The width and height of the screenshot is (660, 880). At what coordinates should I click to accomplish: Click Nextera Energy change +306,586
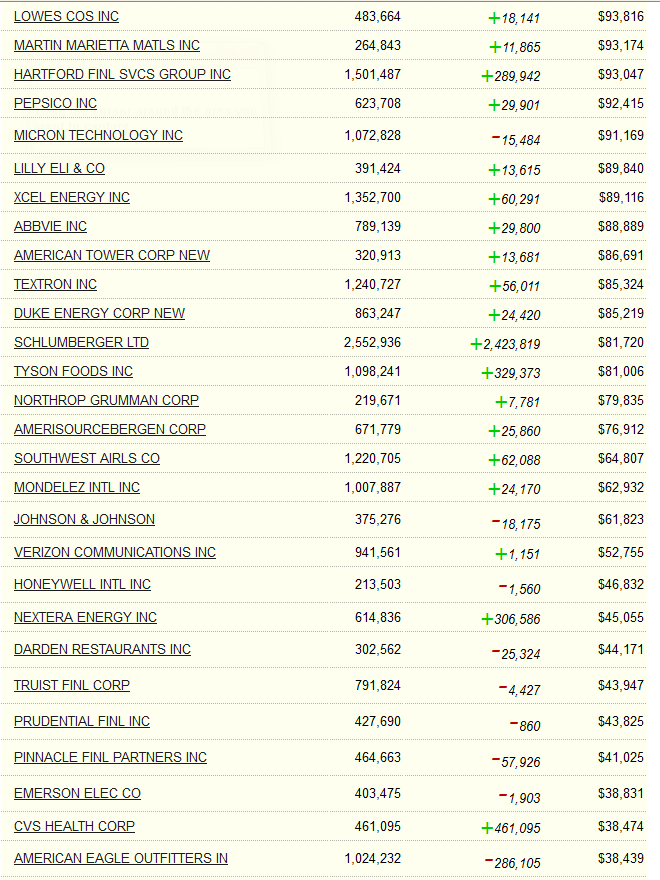point(511,619)
